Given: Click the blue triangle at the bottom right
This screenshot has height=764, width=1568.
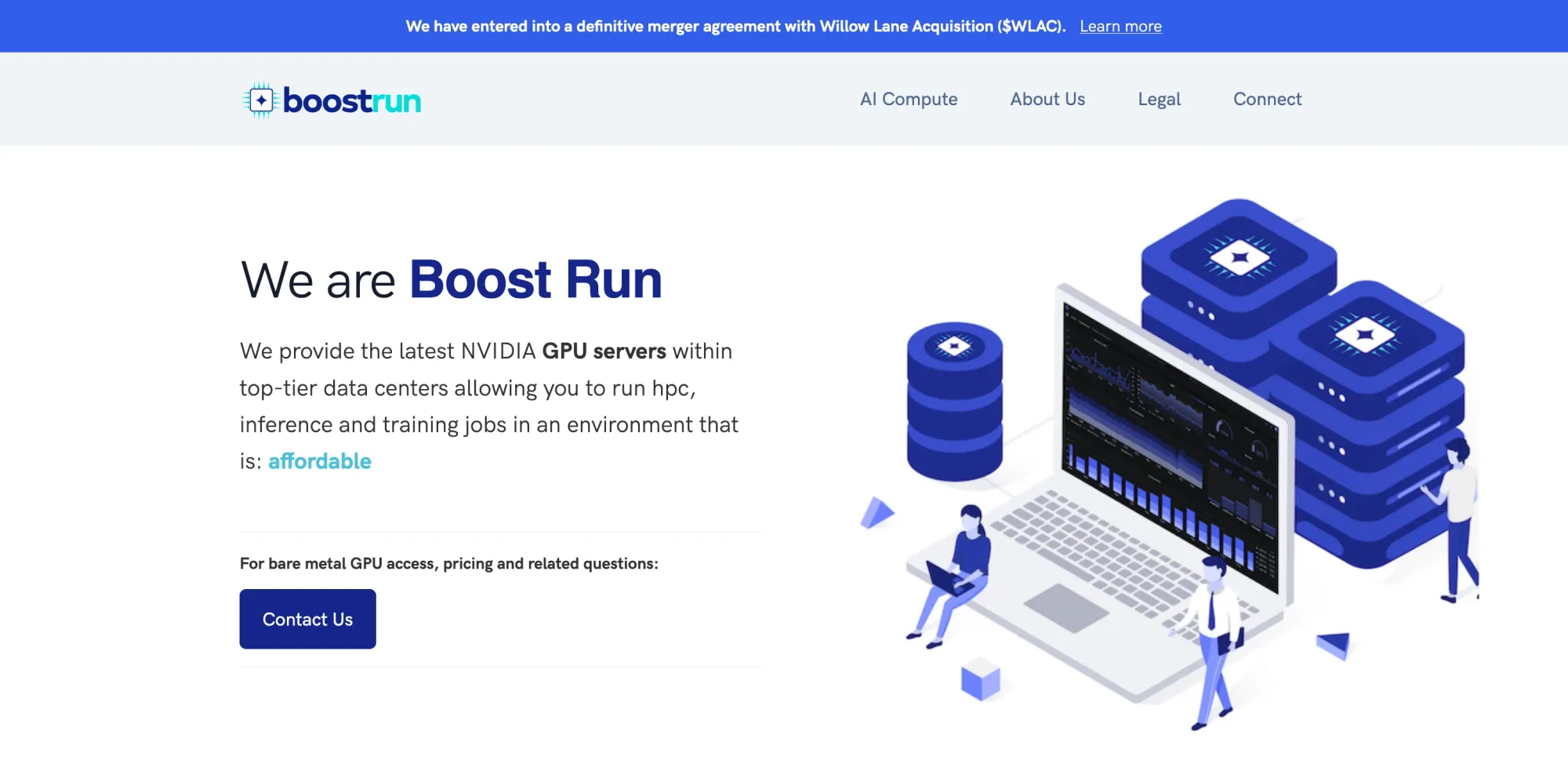Looking at the screenshot, I should click(x=1334, y=645).
